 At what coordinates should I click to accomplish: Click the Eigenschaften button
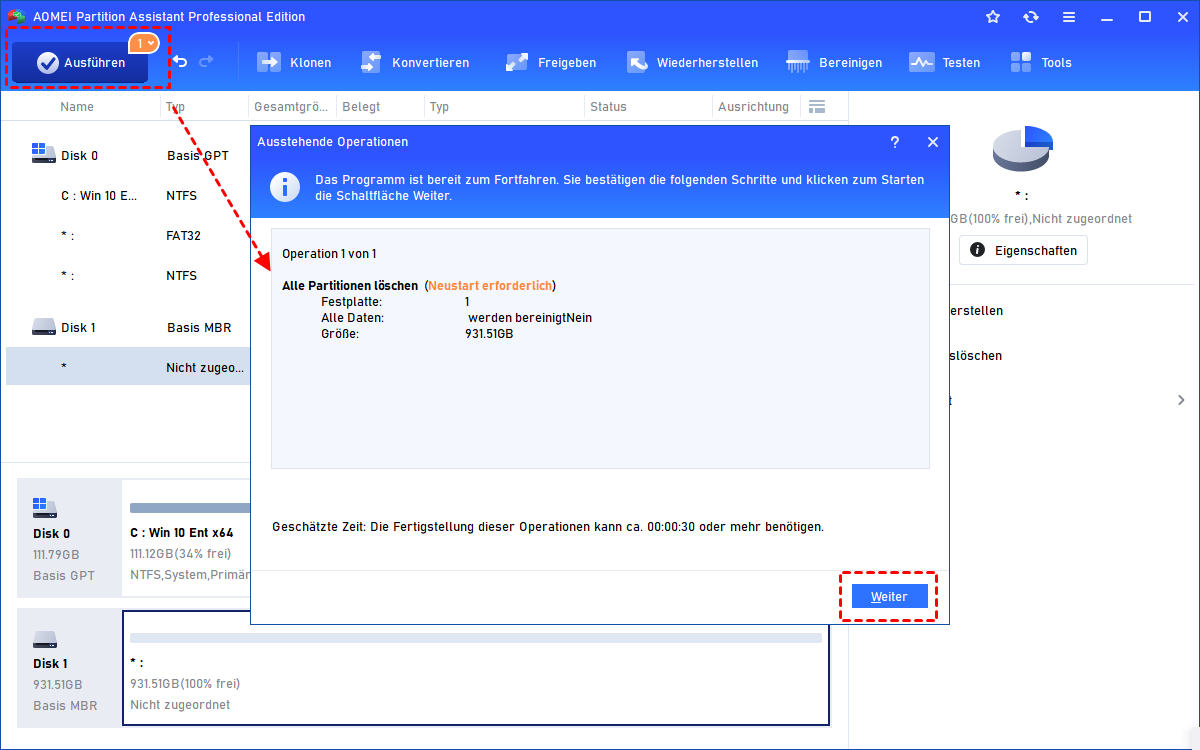click(x=1023, y=250)
